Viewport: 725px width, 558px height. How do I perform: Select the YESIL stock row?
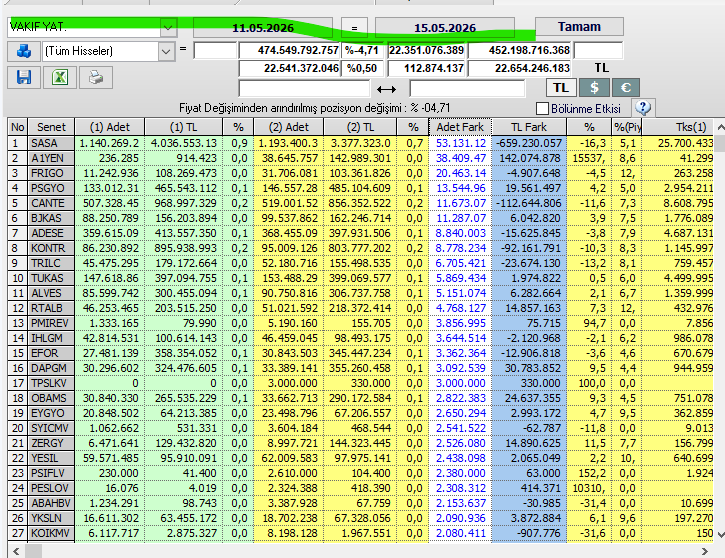pyautogui.click(x=361, y=458)
